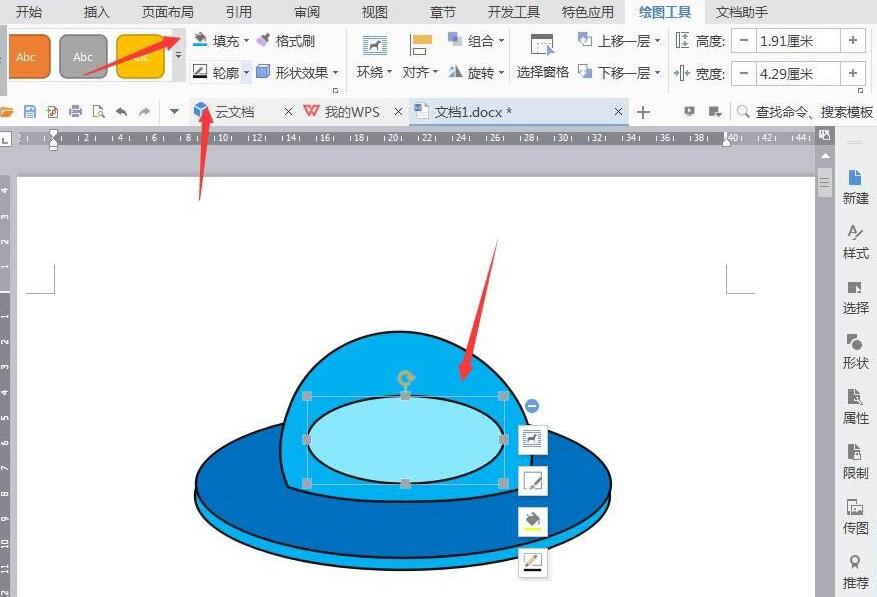Image resolution: width=877 pixels, height=597 pixels.
Task: Click the 宽度 value field 4.29厘米
Action: pos(798,73)
